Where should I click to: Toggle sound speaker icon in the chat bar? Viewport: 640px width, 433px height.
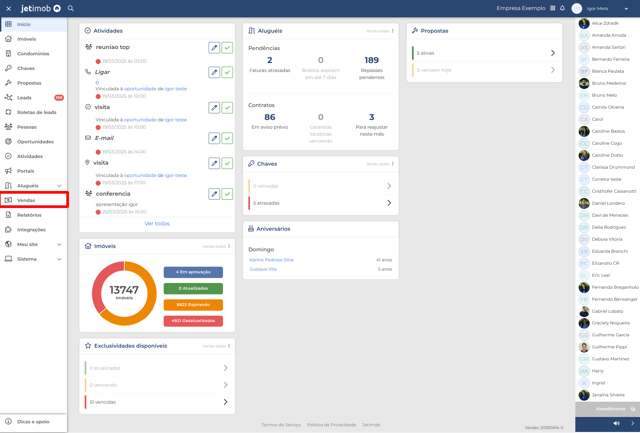coord(616,424)
